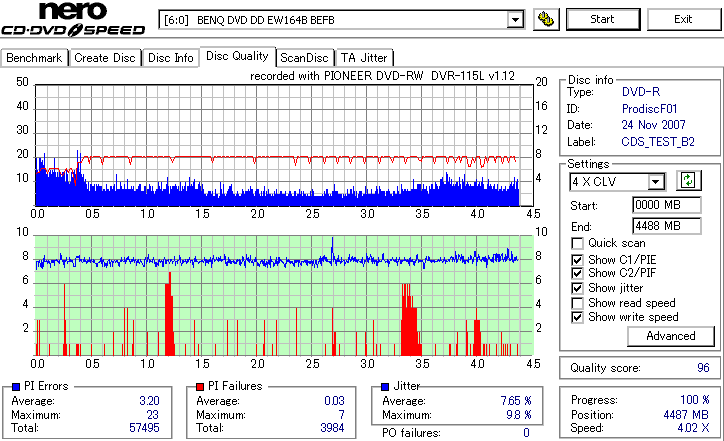Click the PI Errors maximum value 23
Viewport: 724px width, 441px height.
[152, 415]
